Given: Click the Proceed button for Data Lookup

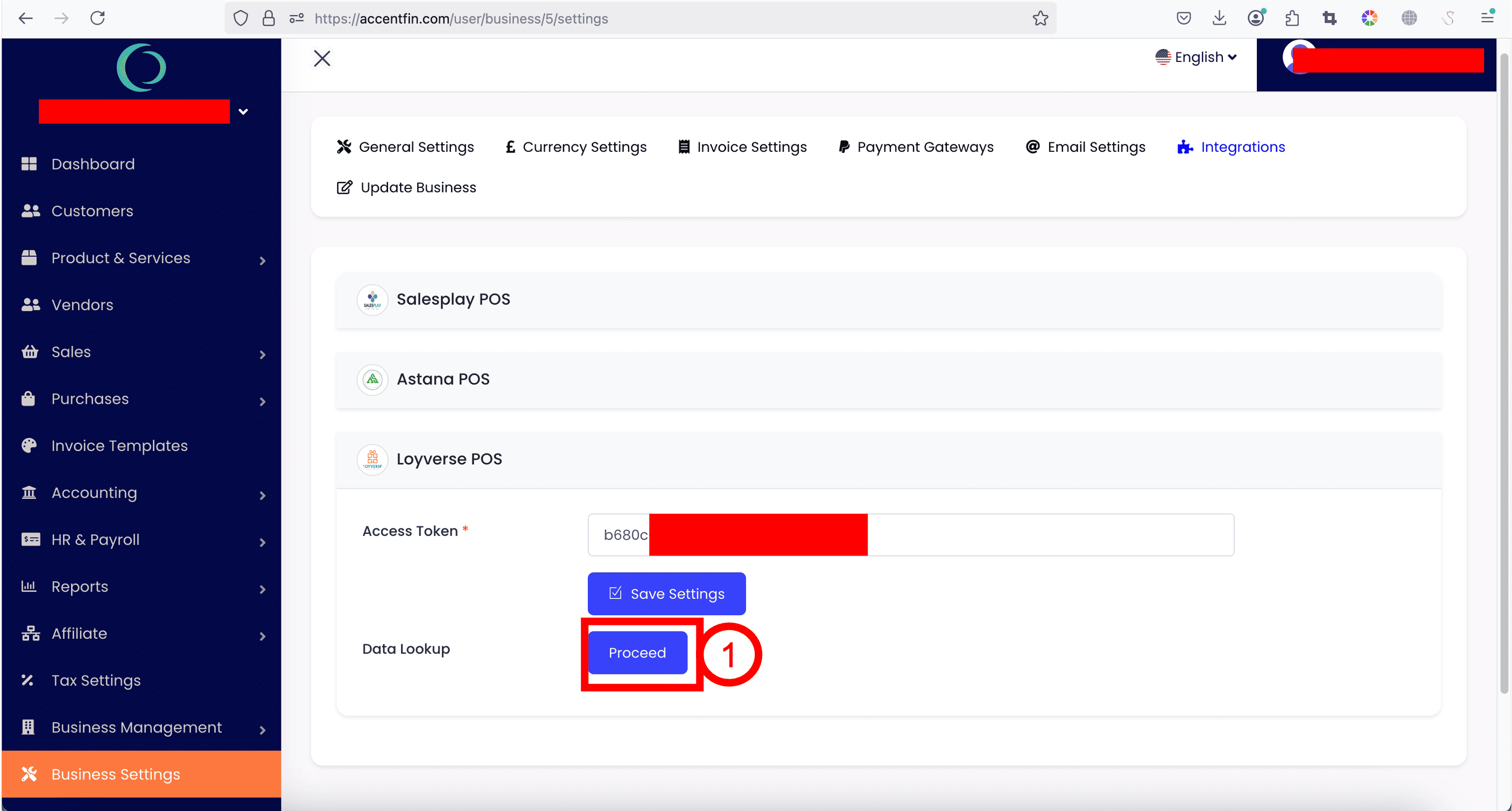Looking at the screenshot, I should (x=637, y=653).
